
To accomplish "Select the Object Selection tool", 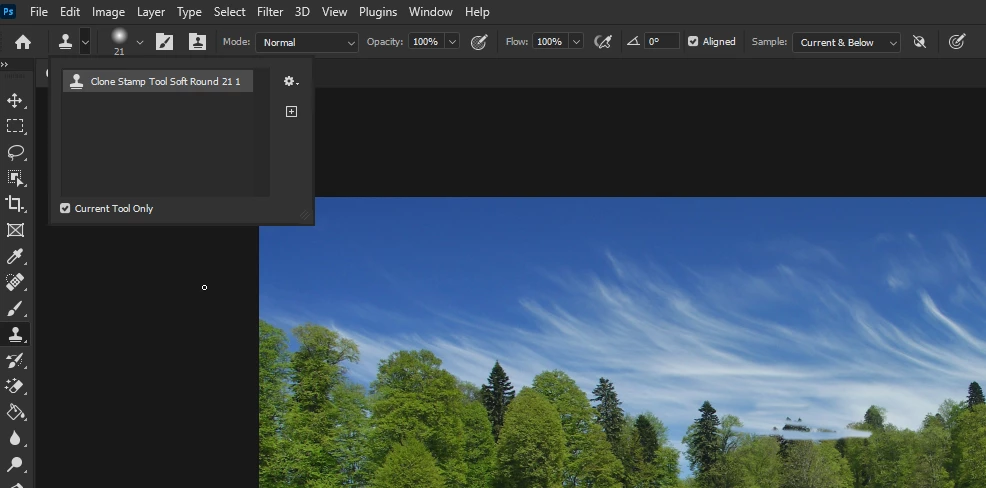I will [15, 178].
